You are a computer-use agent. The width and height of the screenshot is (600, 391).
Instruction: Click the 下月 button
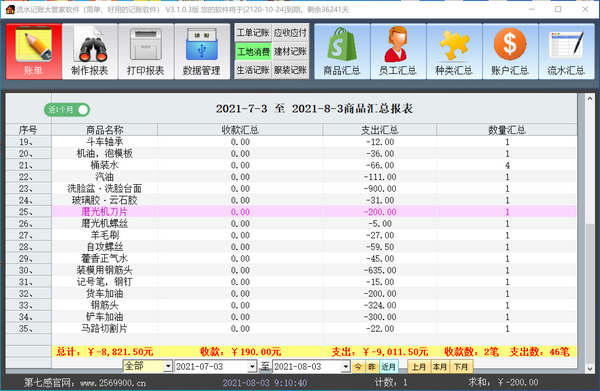461,367
